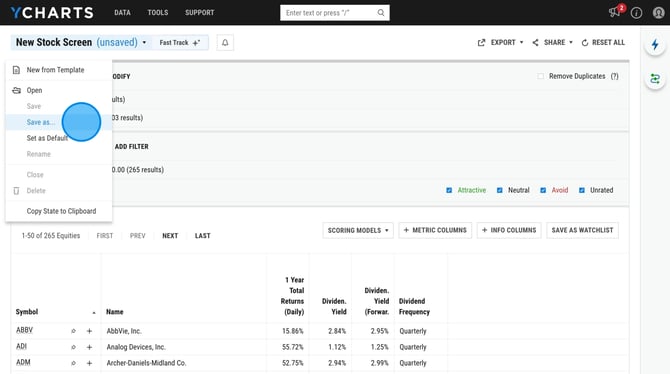Go to NEXT page of results
This screenshot has height=374, width=670.
point(170,236)
